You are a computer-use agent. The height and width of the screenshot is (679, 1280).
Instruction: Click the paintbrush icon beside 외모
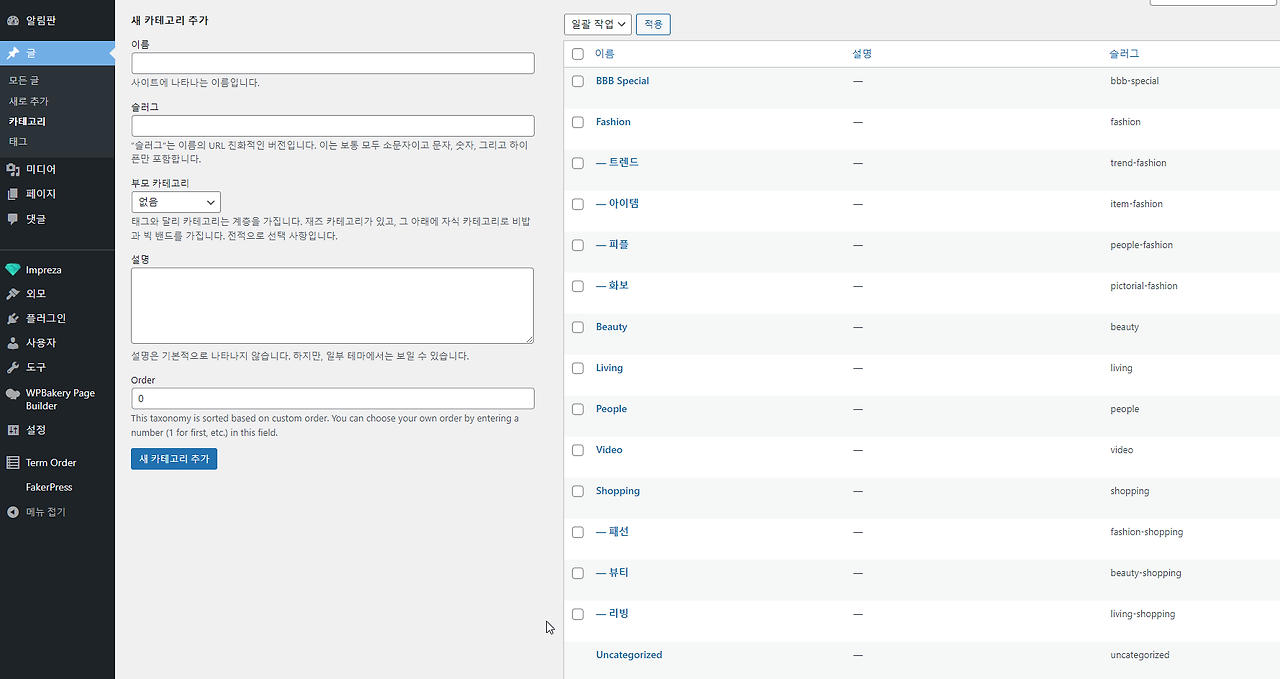(13, 294)
